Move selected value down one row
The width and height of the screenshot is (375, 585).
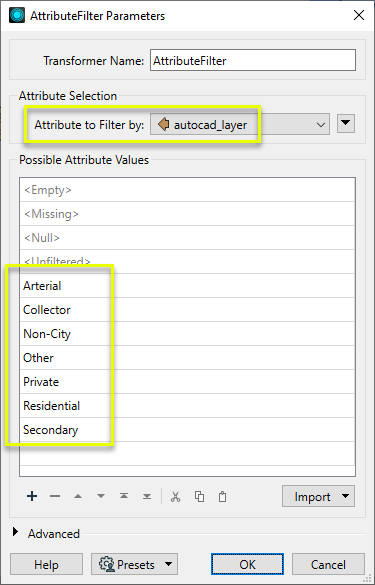click(x=101, y=496)
